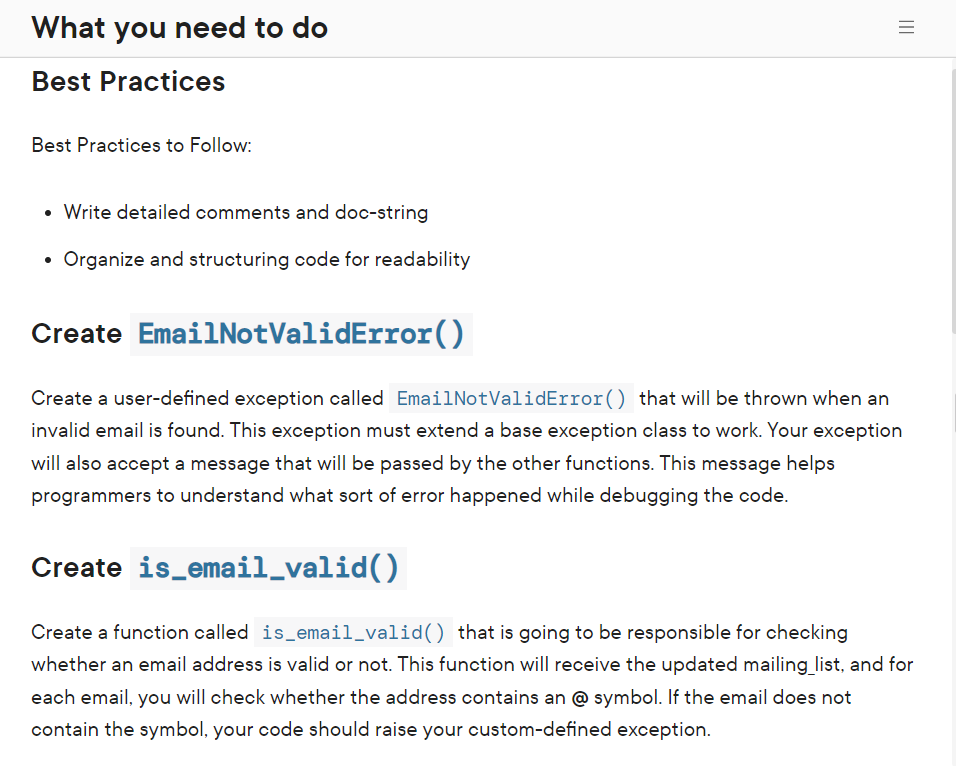
Task: Select the is_email_valid() code snippet in the heading
Action: click(x=267, y=568)
